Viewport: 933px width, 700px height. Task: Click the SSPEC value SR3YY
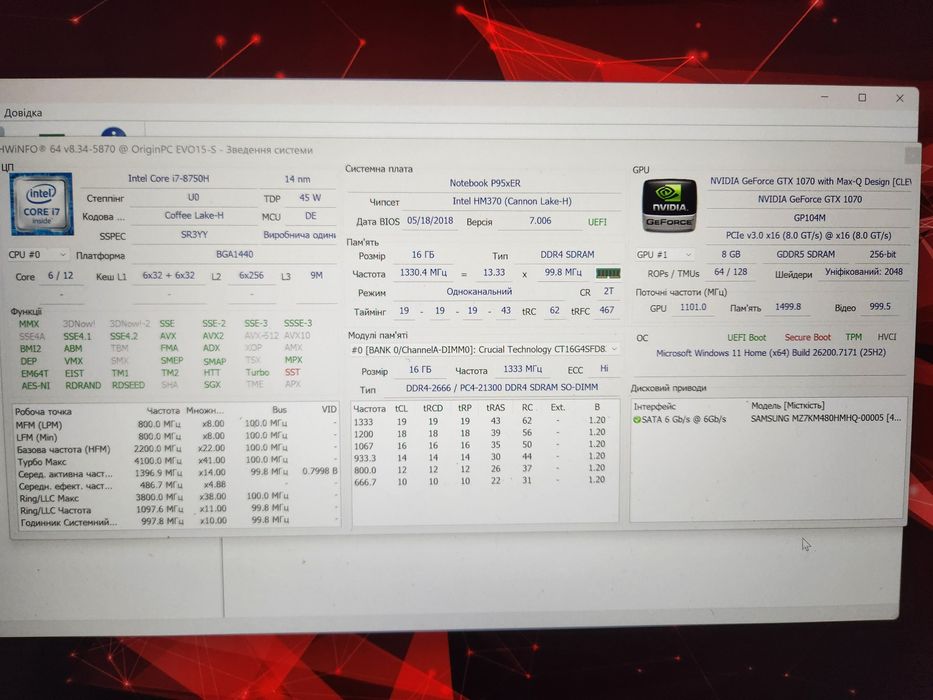pyautogui.click(x=194, y=235)
